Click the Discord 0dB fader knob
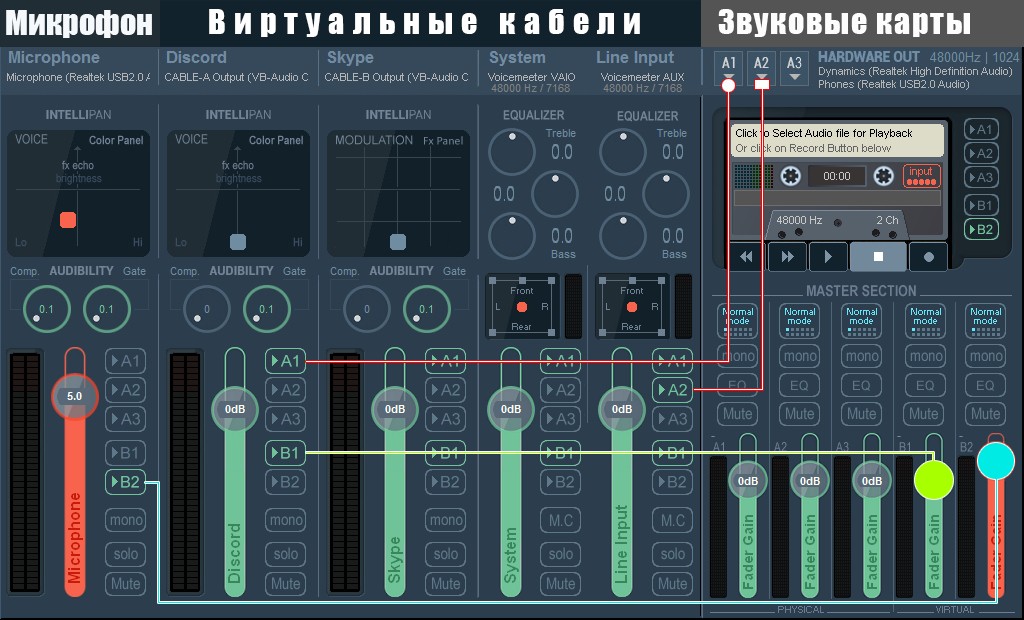This screenshot has height=620, width=1024. click(234, 409)
